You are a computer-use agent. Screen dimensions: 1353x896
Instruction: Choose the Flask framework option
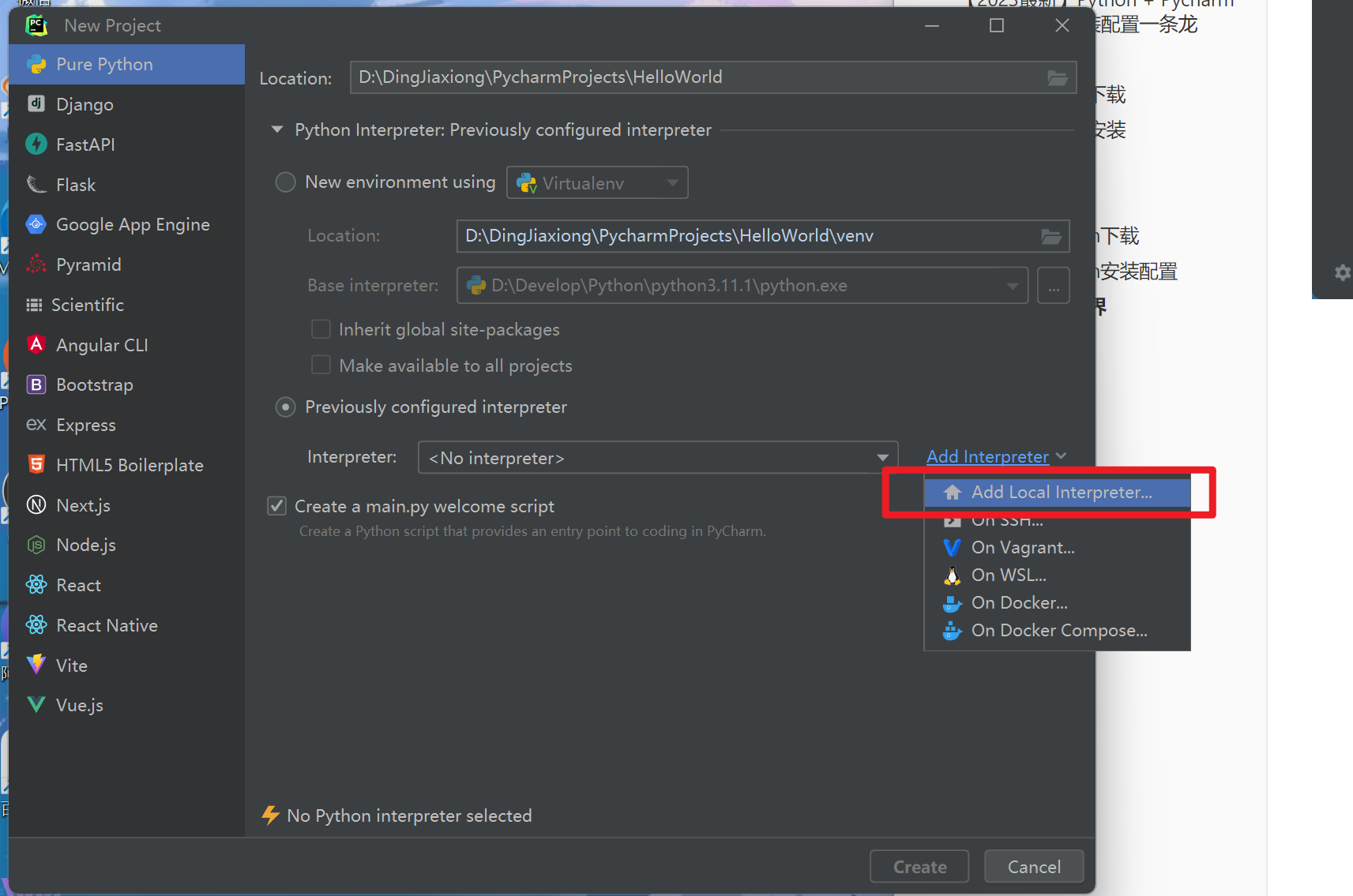coord(75,184)
